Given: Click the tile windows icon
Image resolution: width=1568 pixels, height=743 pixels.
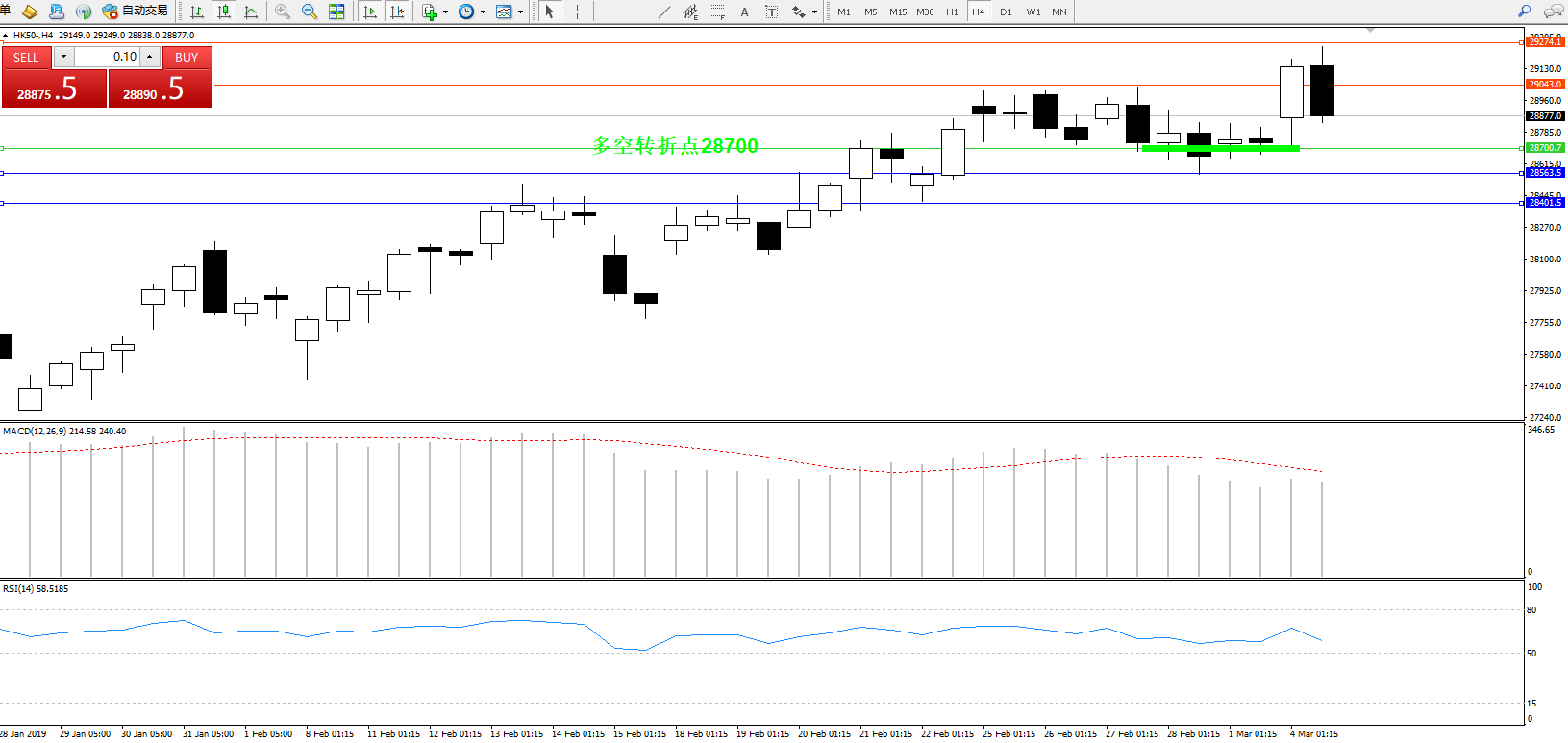Looking at the screenshot, I should tap(336, 12).
